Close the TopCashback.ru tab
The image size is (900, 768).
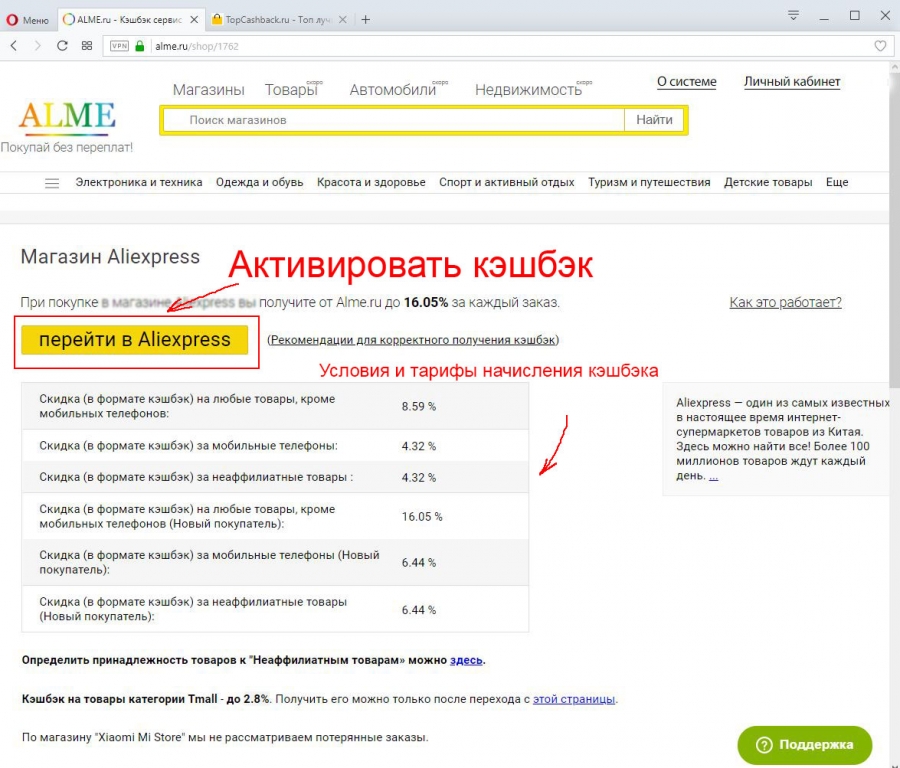click(x=343, y=20)
